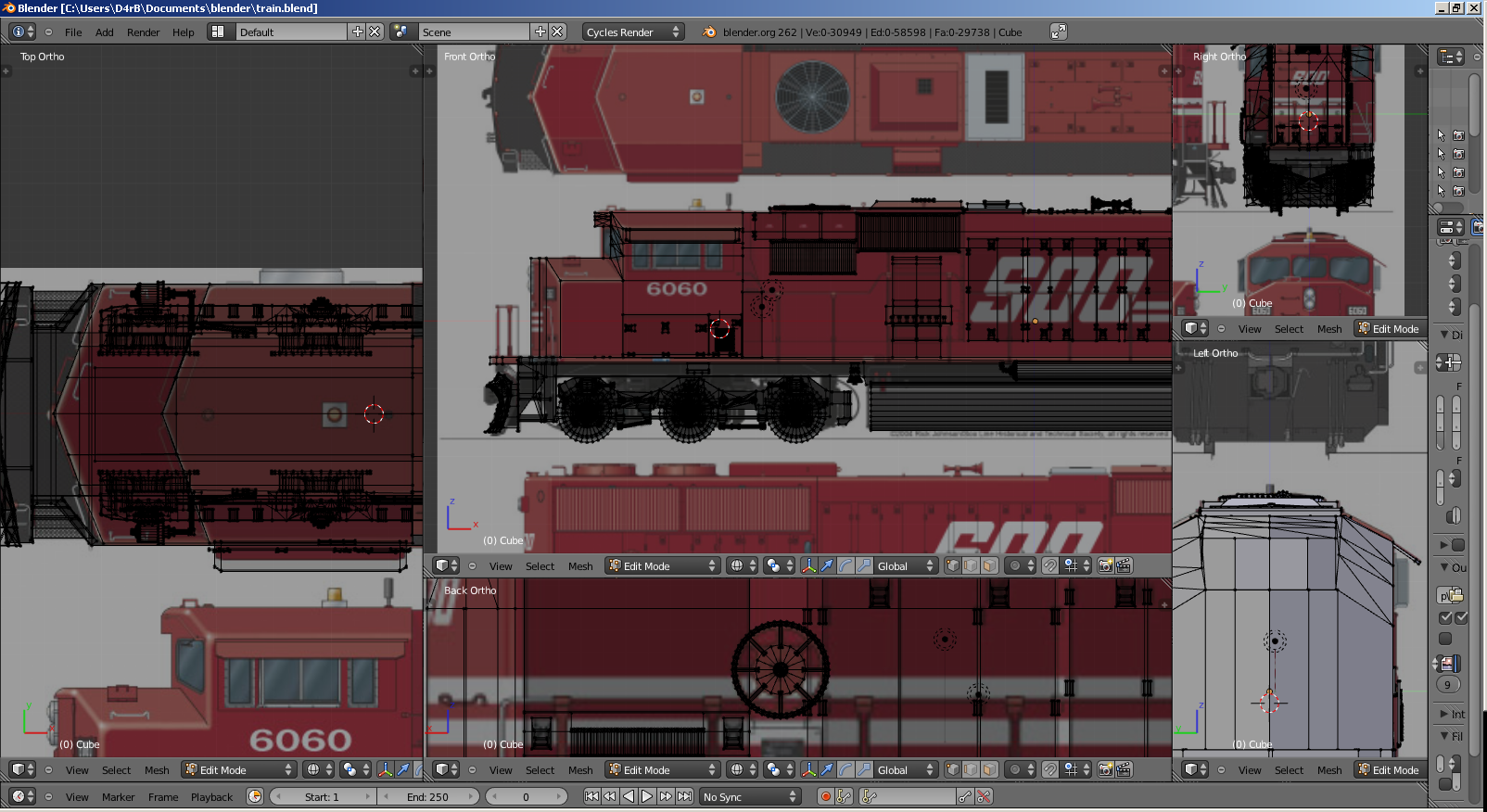The image size is (1487, 812).
Task: Open the Marker menu in the Timeline
Action: tap(119, 796)
